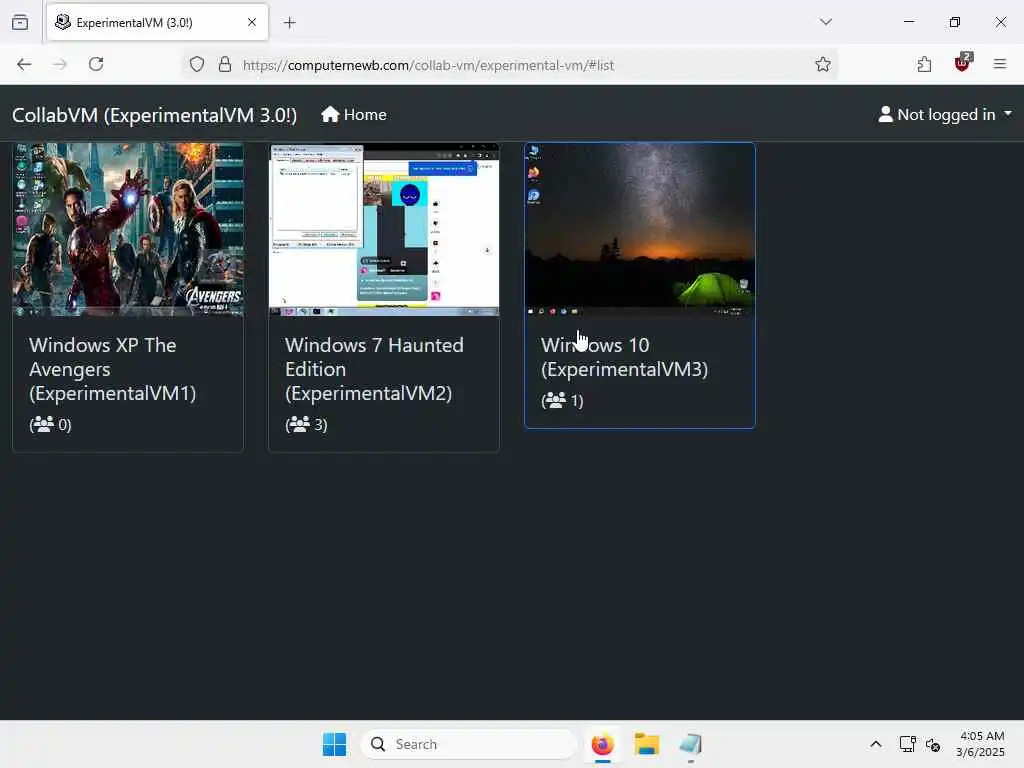Select the Windows 10 (ExperimentalVM3) title
Image resolution: width=1024 pixels, height=768 pixels.
click(x=624, y=357)
